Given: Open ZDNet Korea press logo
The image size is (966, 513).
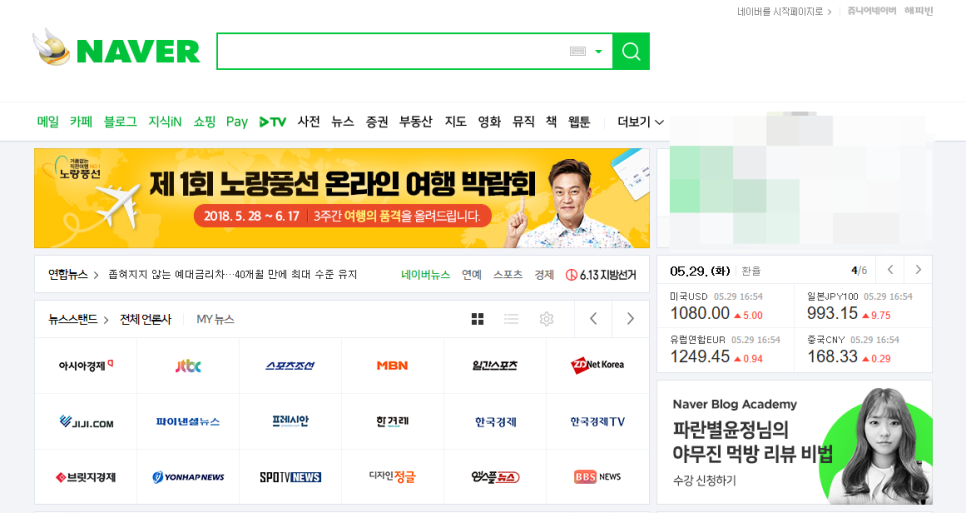Looking at the screenshot, I should 597,365.
